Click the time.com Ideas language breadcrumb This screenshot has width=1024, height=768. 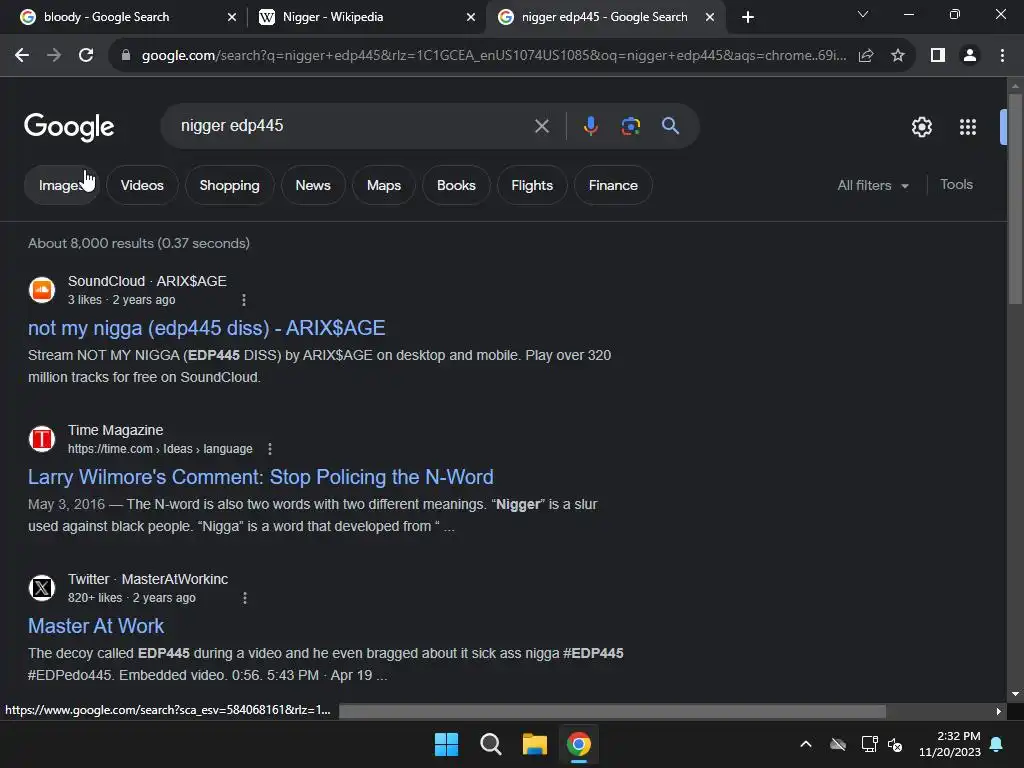[x=160, y=449]
